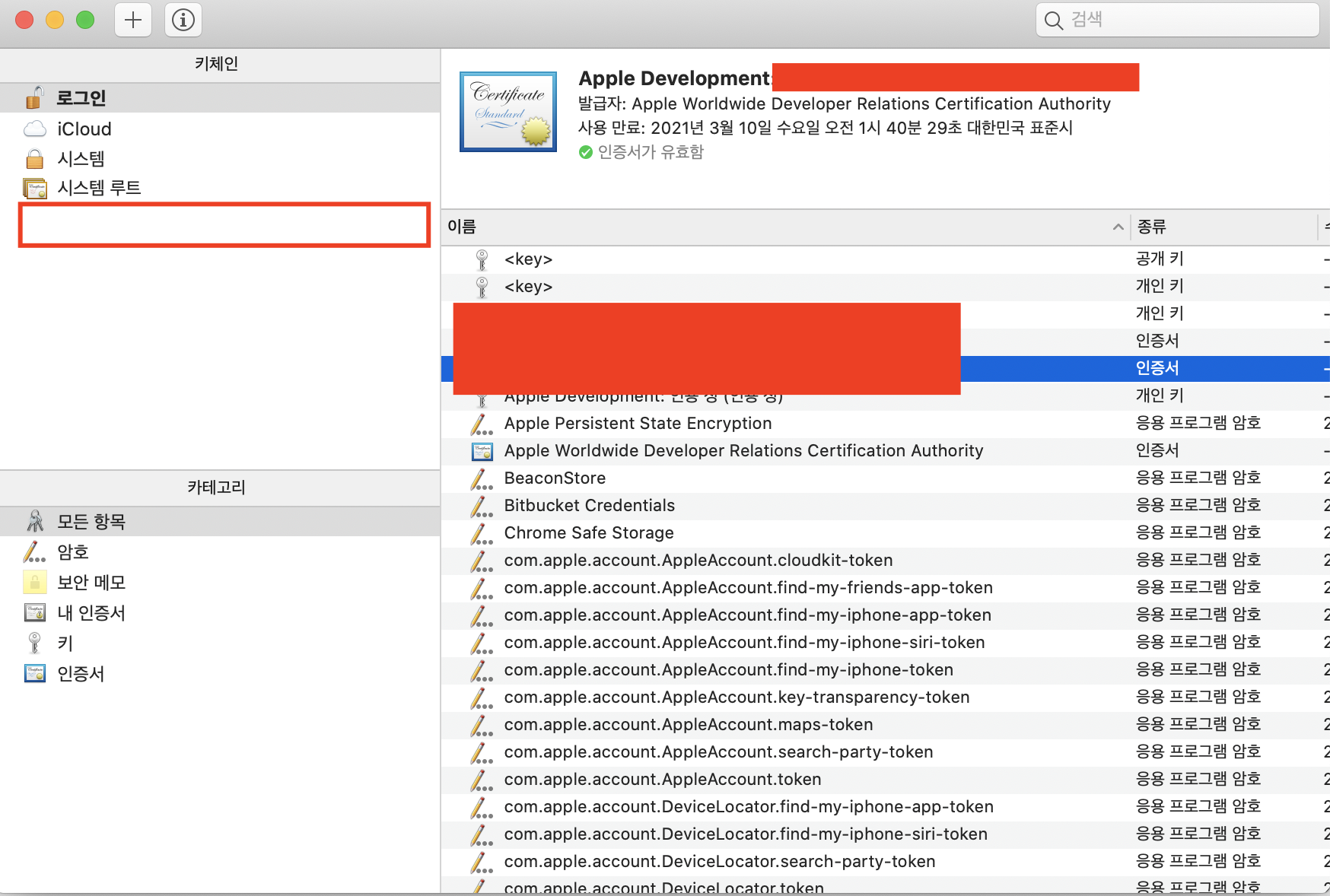Click the locked padlock icon beside 시스템
The image size is (1330, 896).
[x=34, y=158]
